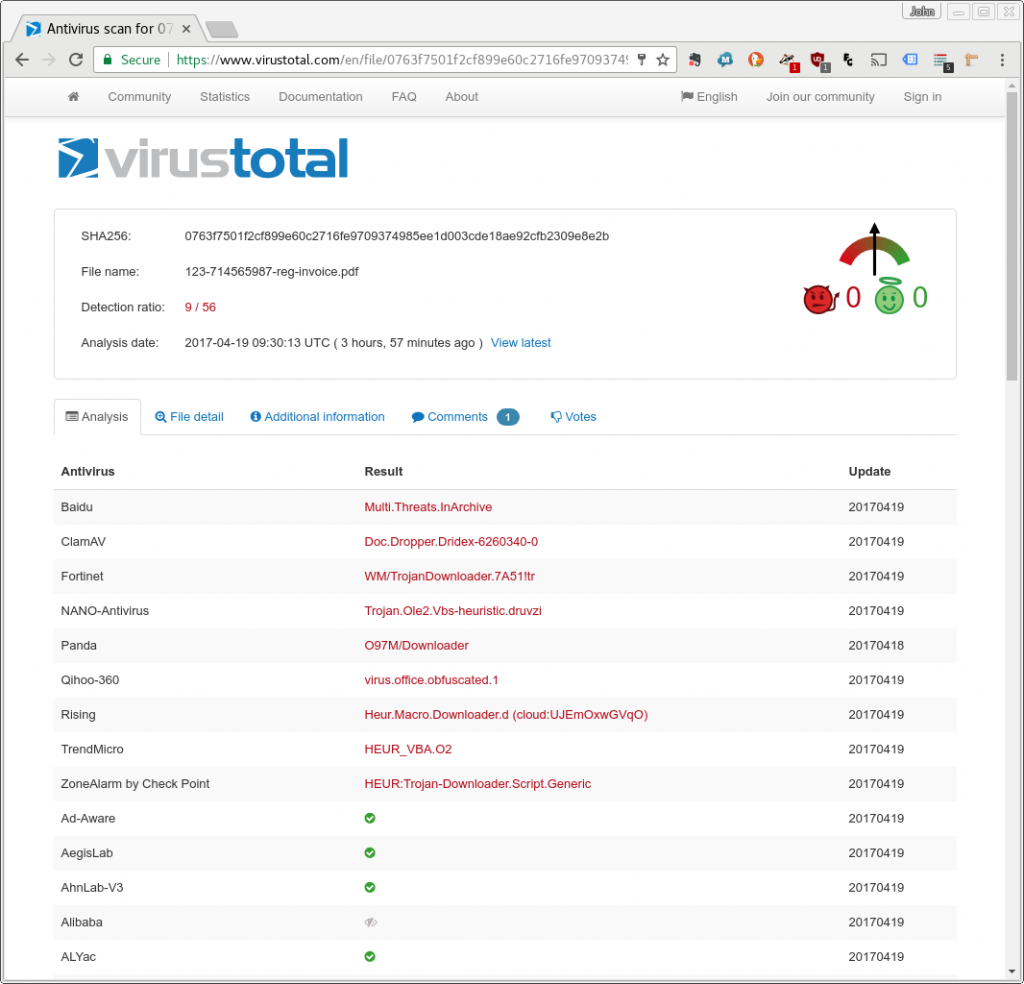Click the address bar URL field
The height and width of the screenshot is (984, 1024).
pyautogui.click(x=401, y=60)
